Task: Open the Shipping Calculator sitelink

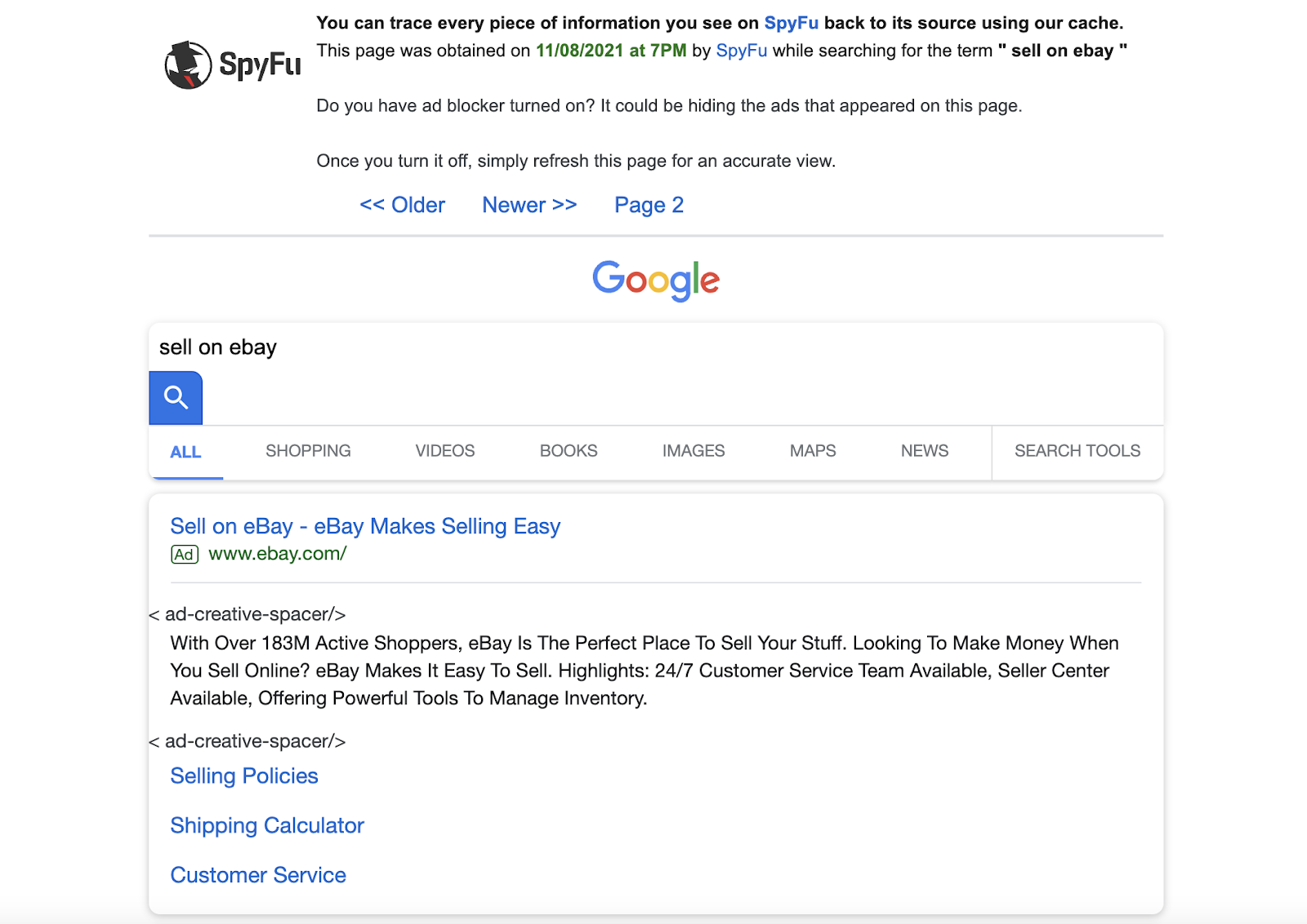Action: click(267, 826)
